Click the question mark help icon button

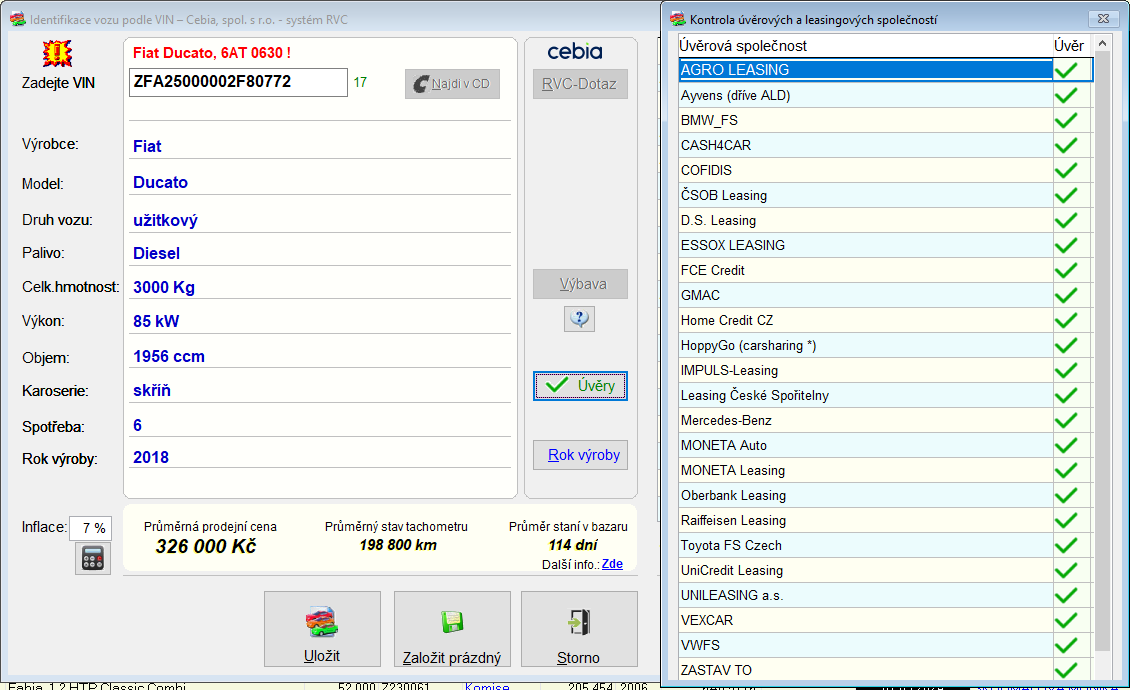pyautogui.click(x=579, y=318)
